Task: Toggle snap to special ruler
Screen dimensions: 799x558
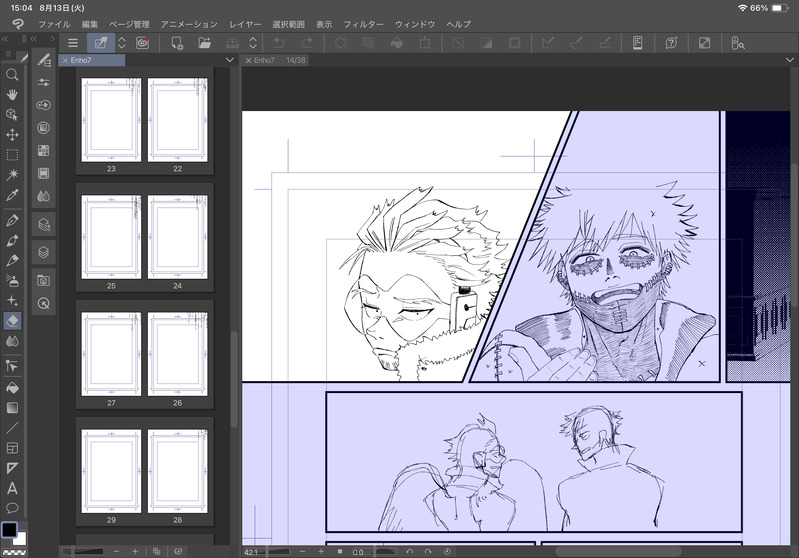Action: pyautogui.click(x=576, y=43)
